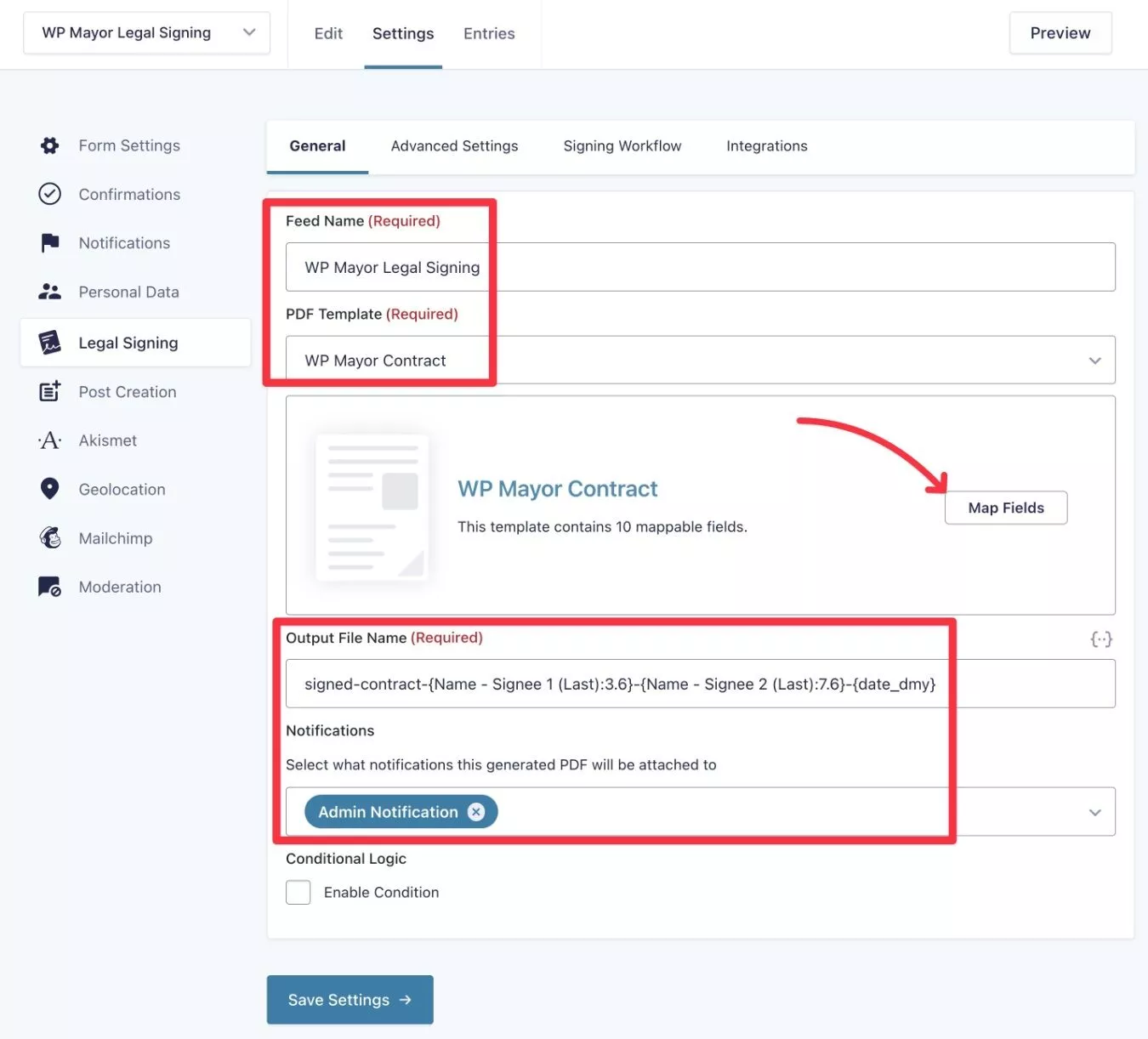
Task: Click the Notifications flag icon
Action: pos(50,243)
